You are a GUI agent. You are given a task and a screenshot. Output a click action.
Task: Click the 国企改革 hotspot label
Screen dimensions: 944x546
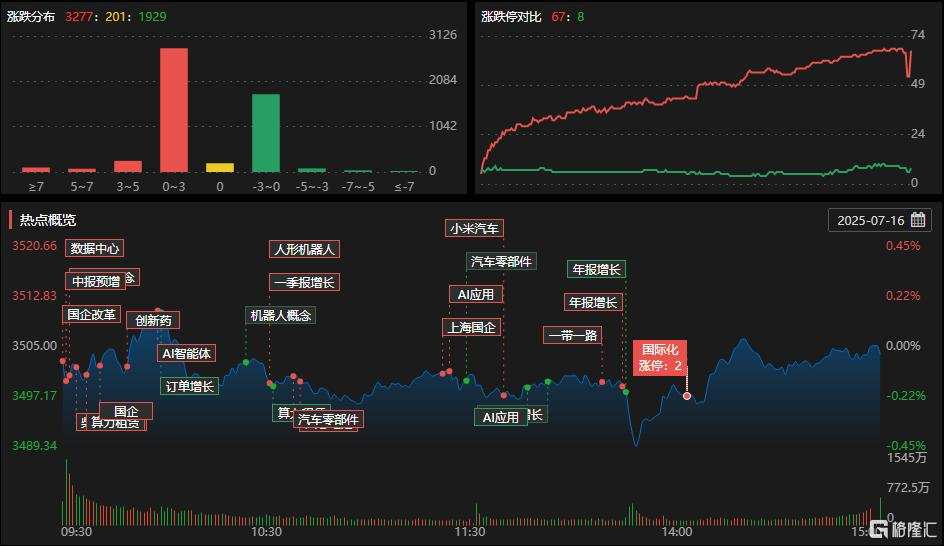click(92, 314)
